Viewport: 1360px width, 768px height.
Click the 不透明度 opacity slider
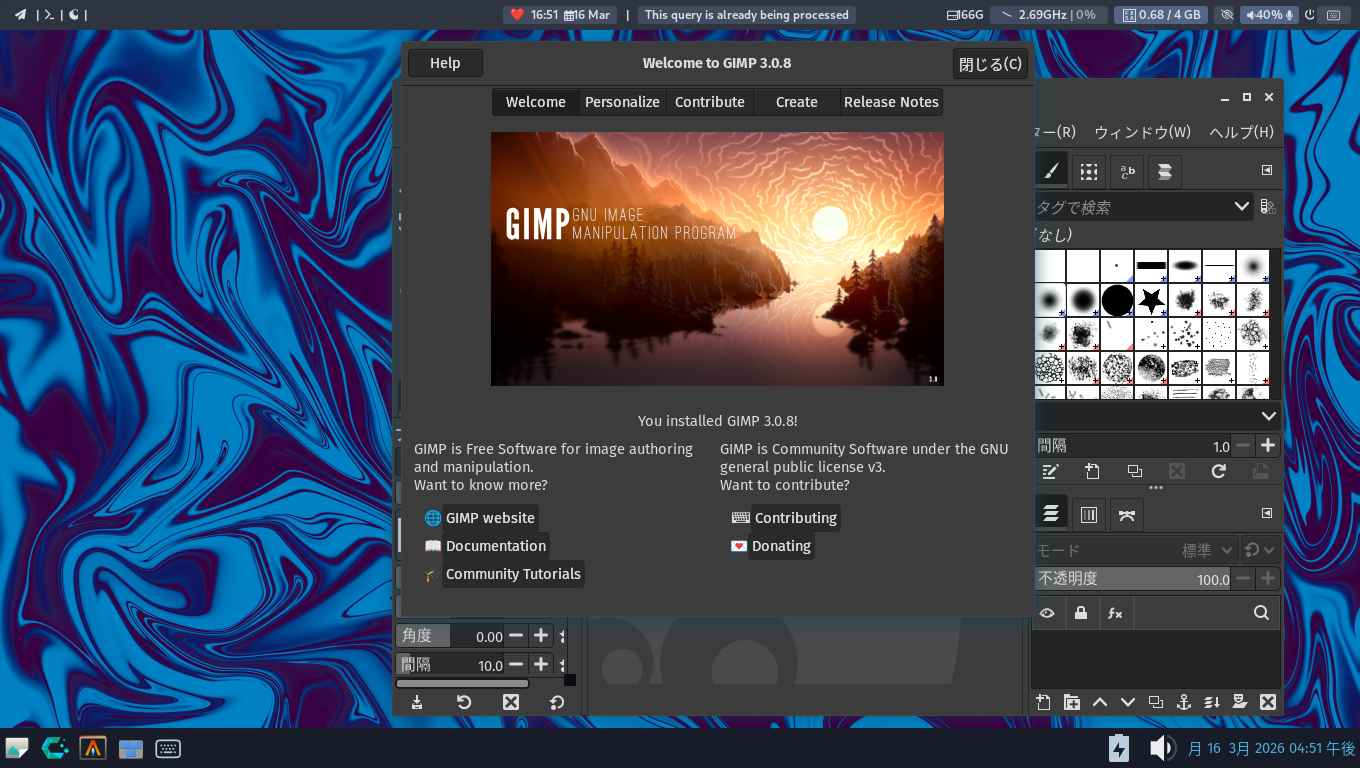click(1133, 579)
